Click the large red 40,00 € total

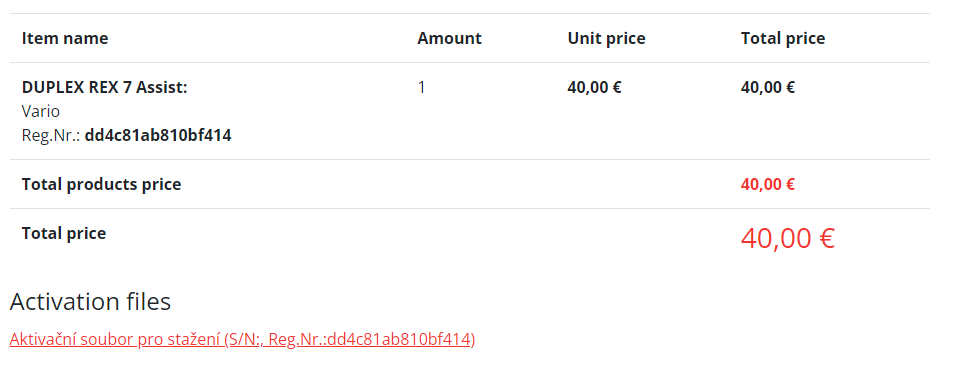[x=788, y=238]
